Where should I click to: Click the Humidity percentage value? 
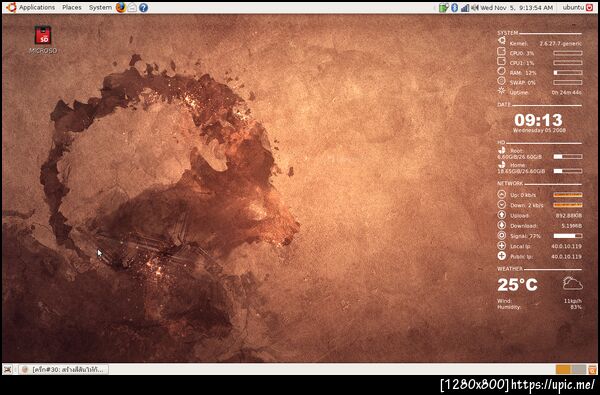[576, 307]
